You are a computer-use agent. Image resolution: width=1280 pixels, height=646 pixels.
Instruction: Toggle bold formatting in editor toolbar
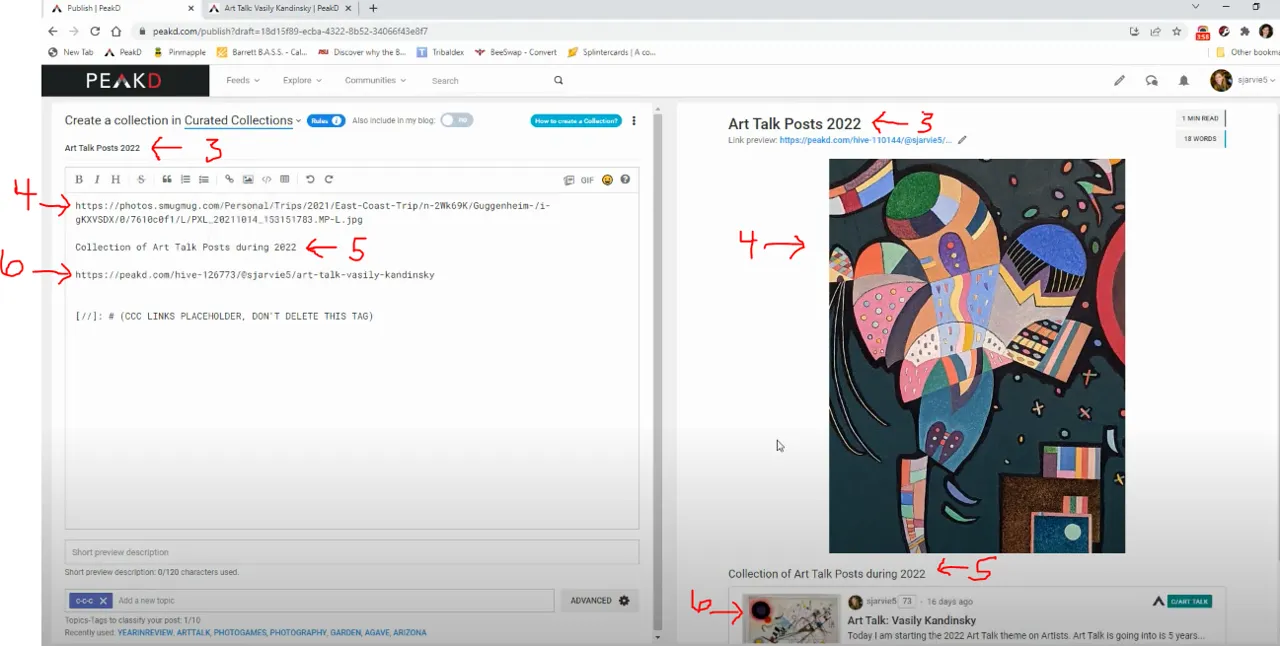point(79,180)
